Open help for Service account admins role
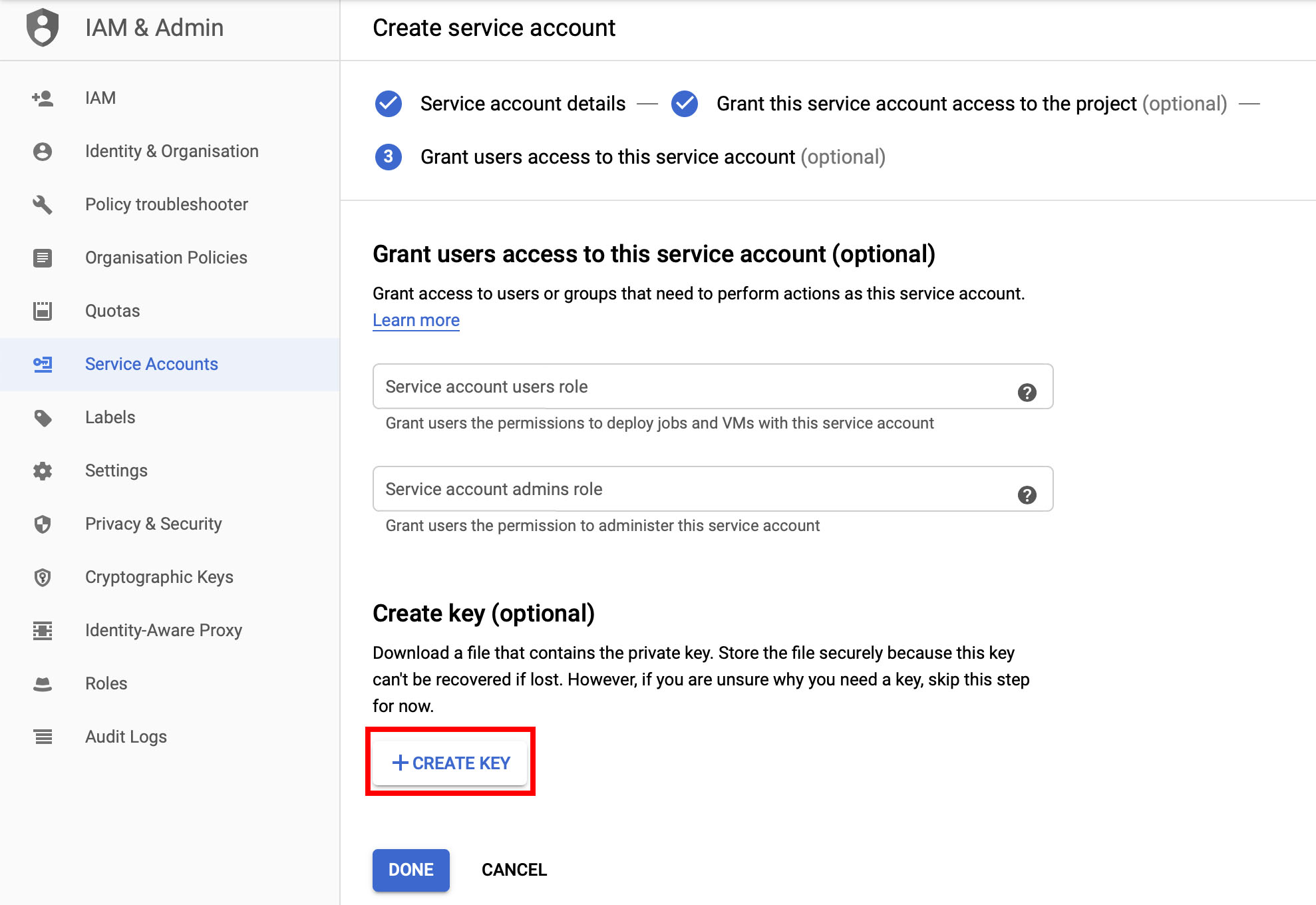The image size is (1316, 905). (1027, 495)
